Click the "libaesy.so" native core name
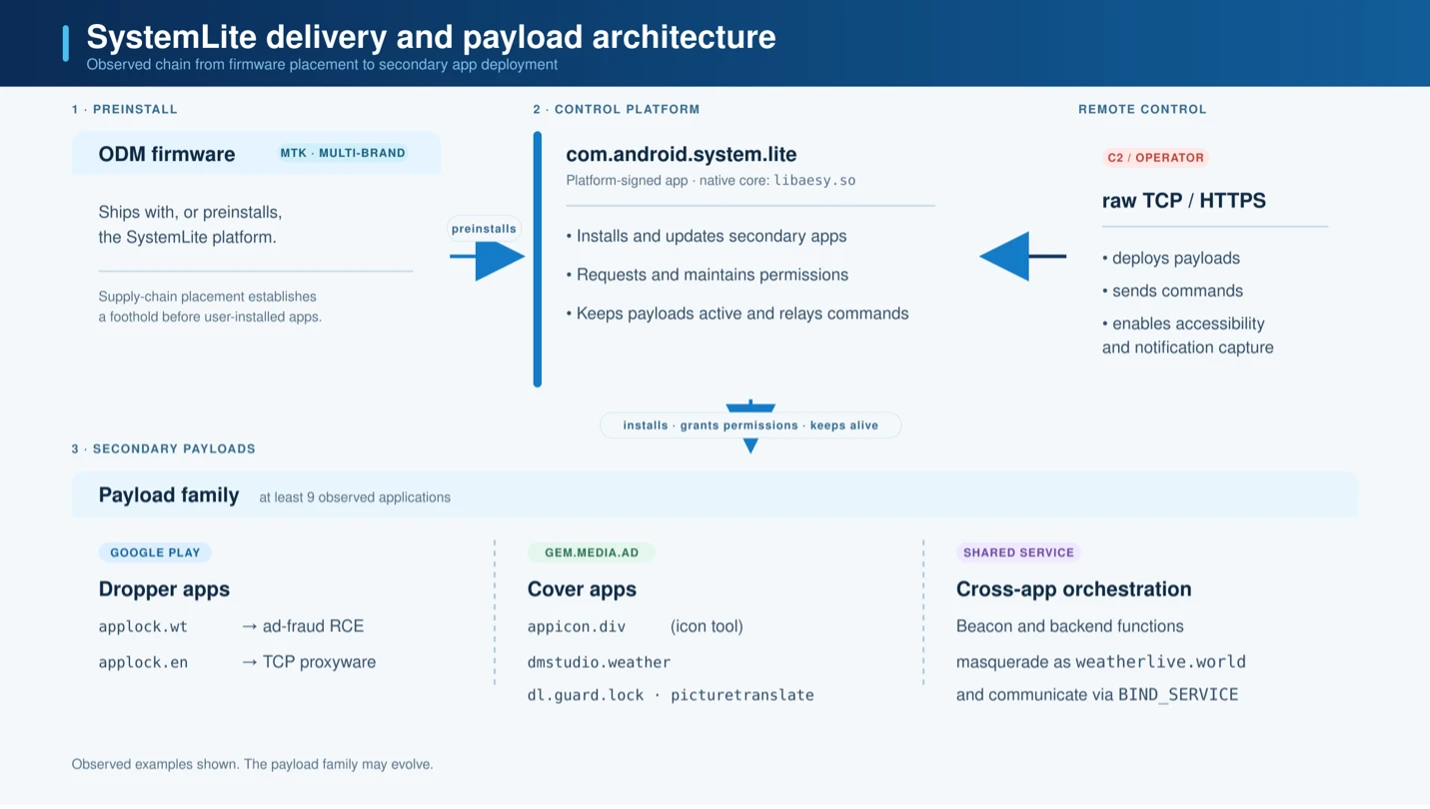Screen dimensions: 1430x809 [x=814, y=181]
